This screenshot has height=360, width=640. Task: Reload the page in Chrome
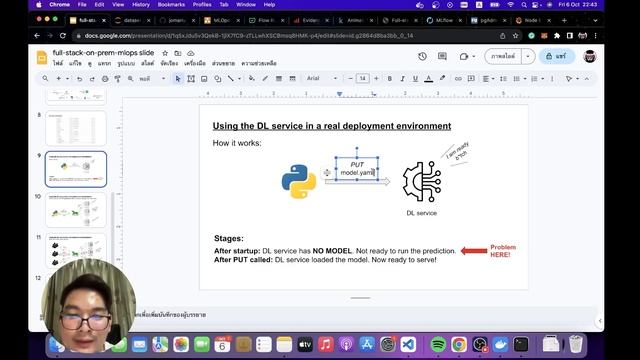(62, 36)
